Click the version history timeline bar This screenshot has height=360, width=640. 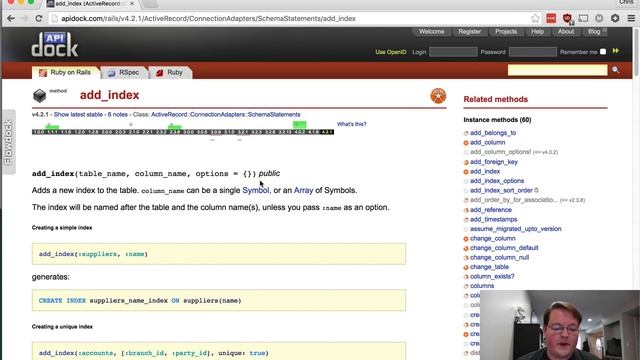pyautogui.click(x=183, y=132)
